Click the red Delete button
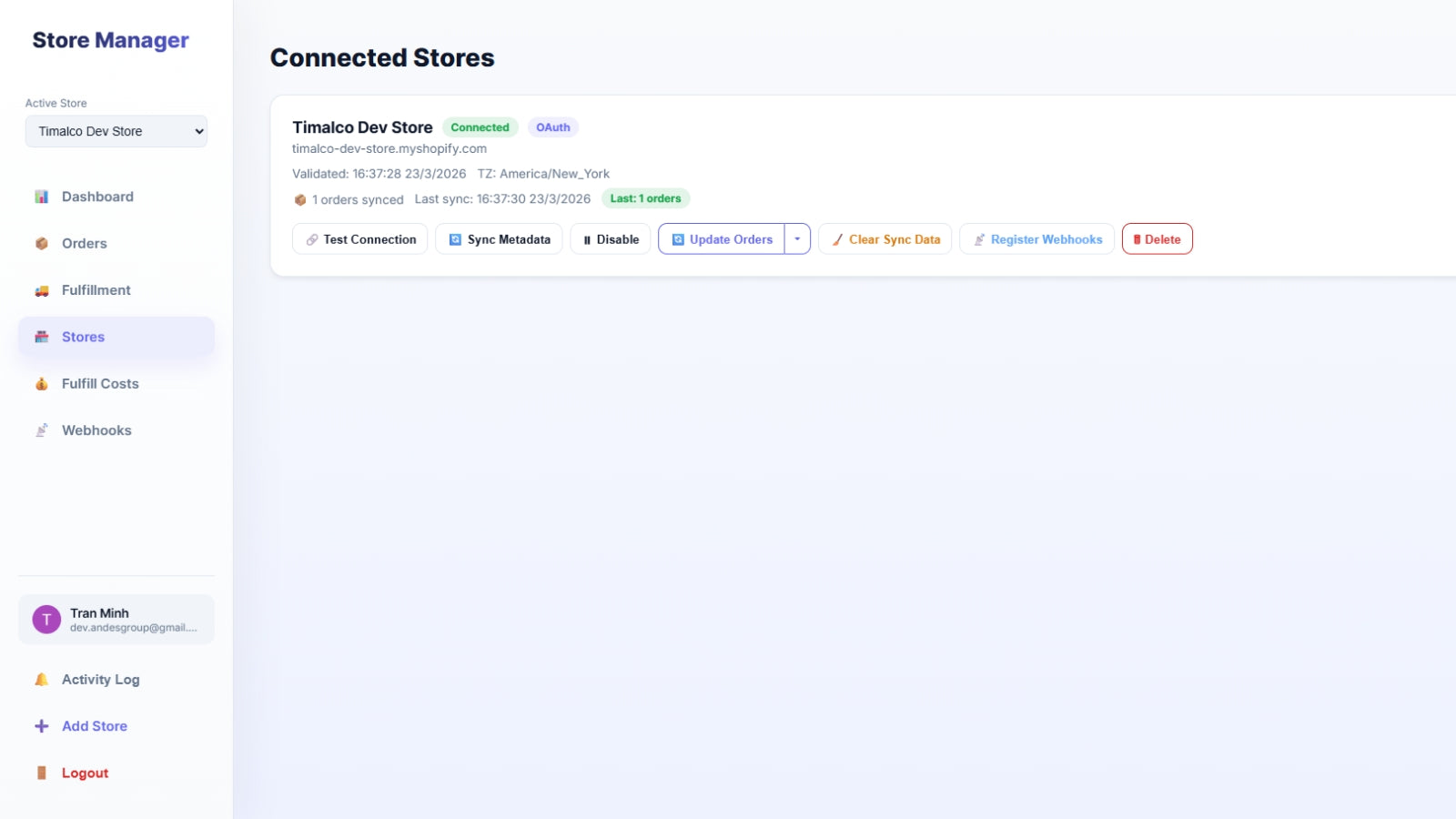1456x819 pixels. click(1158, 239)
